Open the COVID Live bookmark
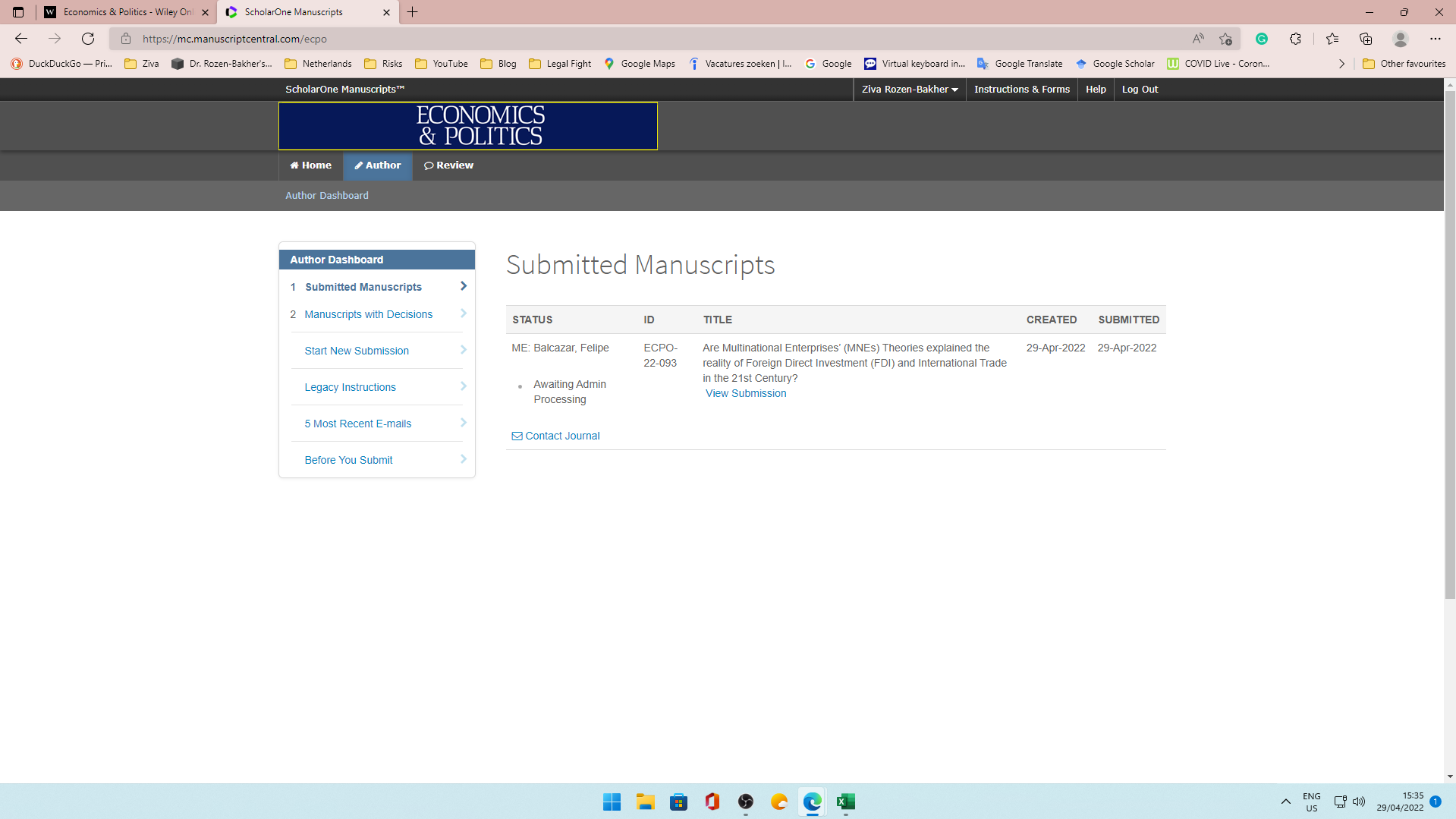Image resolution: width=1456 pixels, height=819 pixels. point(1219,64)
